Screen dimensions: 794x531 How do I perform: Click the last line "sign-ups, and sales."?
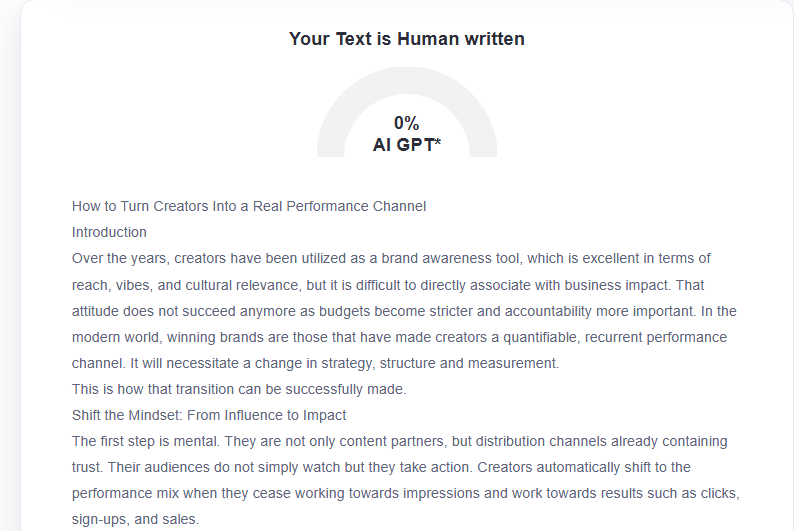point(136,519)
